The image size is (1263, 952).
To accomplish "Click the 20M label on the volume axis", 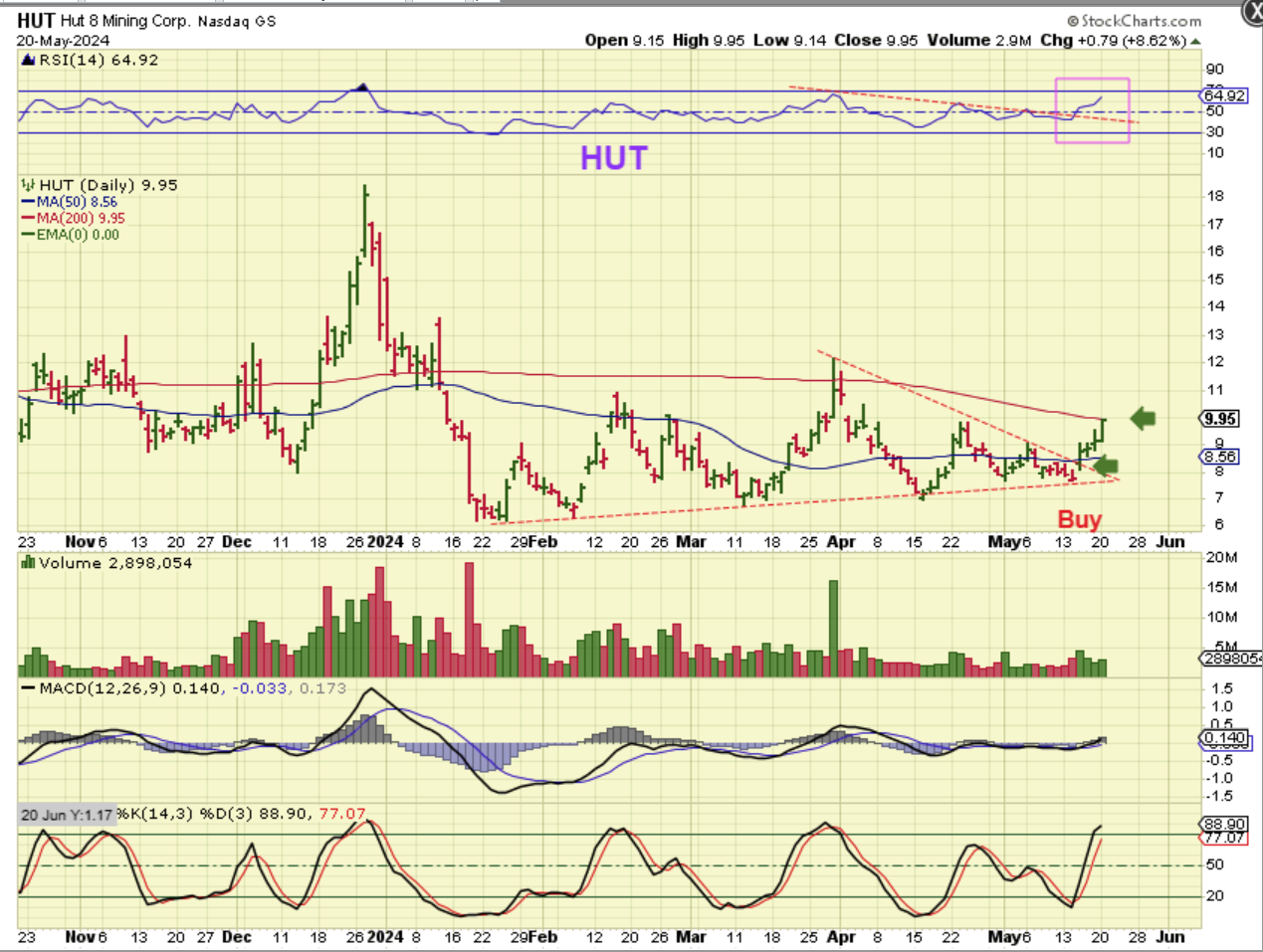I will pyautogui.click(x=1222, y=558).
